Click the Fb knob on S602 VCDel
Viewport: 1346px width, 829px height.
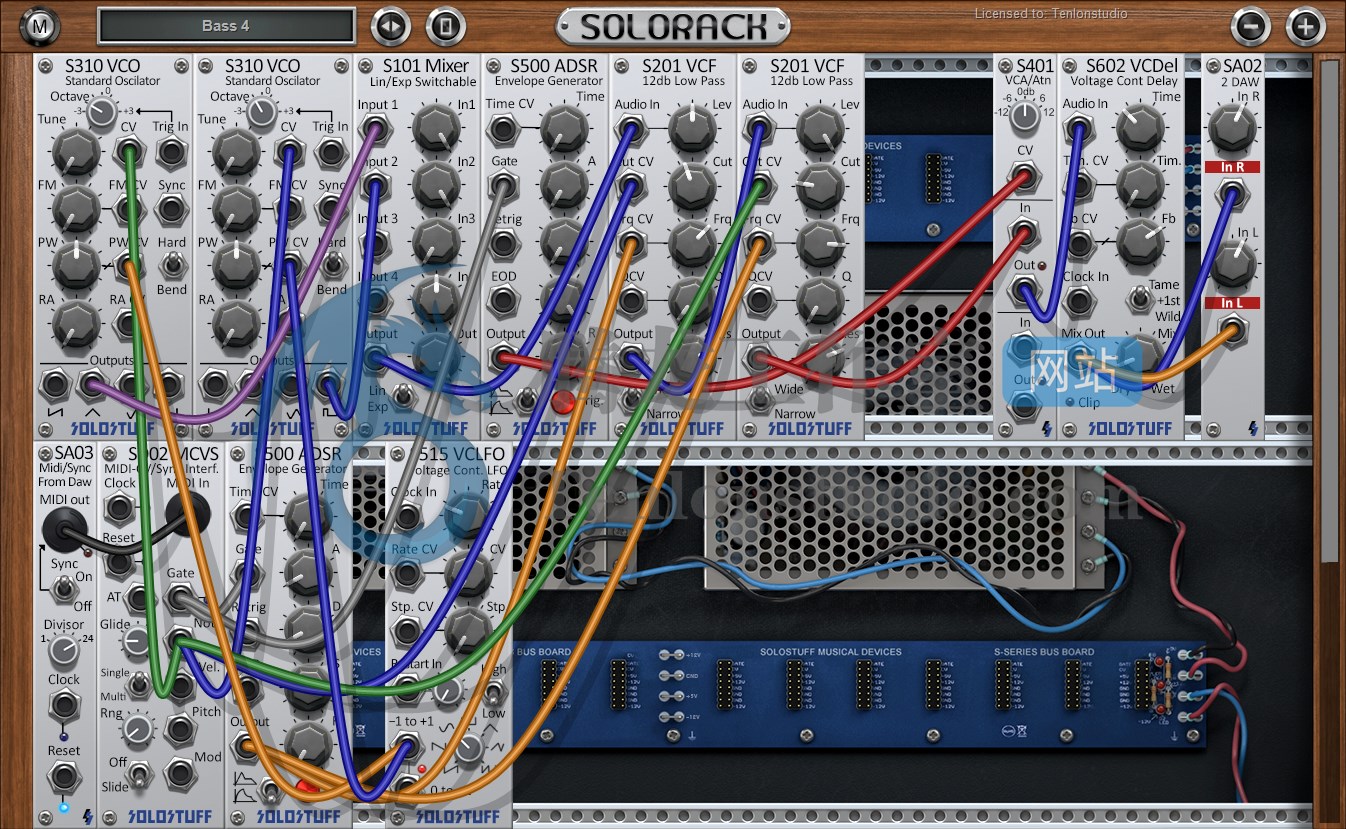pos(1140,240)
